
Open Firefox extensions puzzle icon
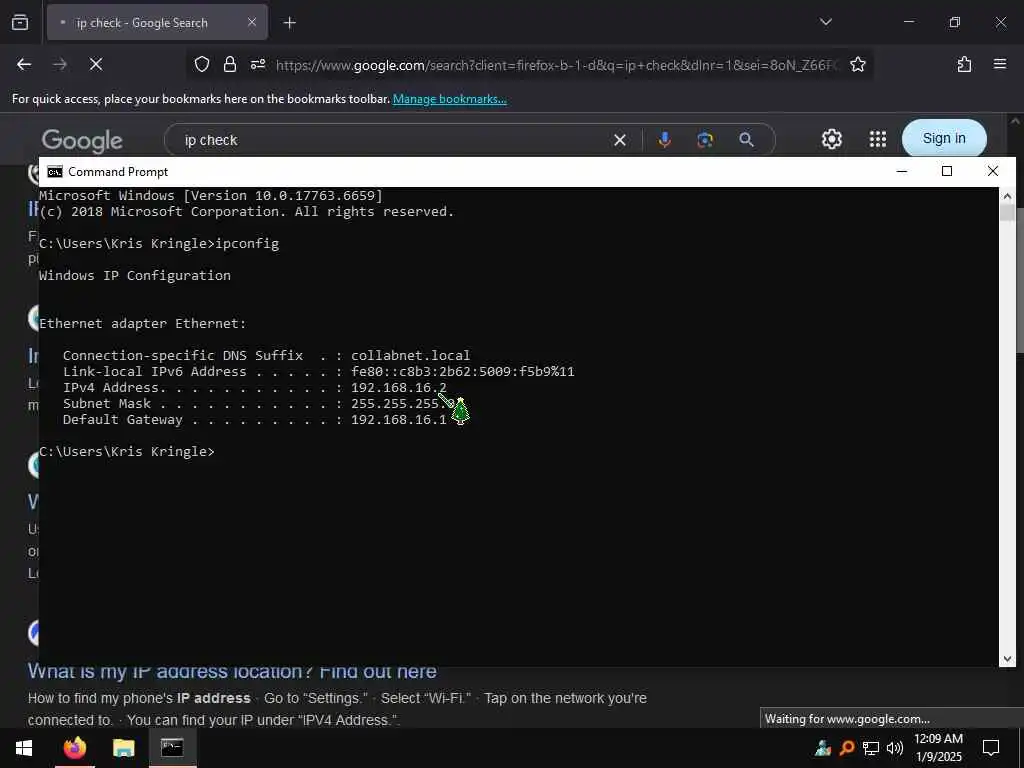click(x=965, y=64)
